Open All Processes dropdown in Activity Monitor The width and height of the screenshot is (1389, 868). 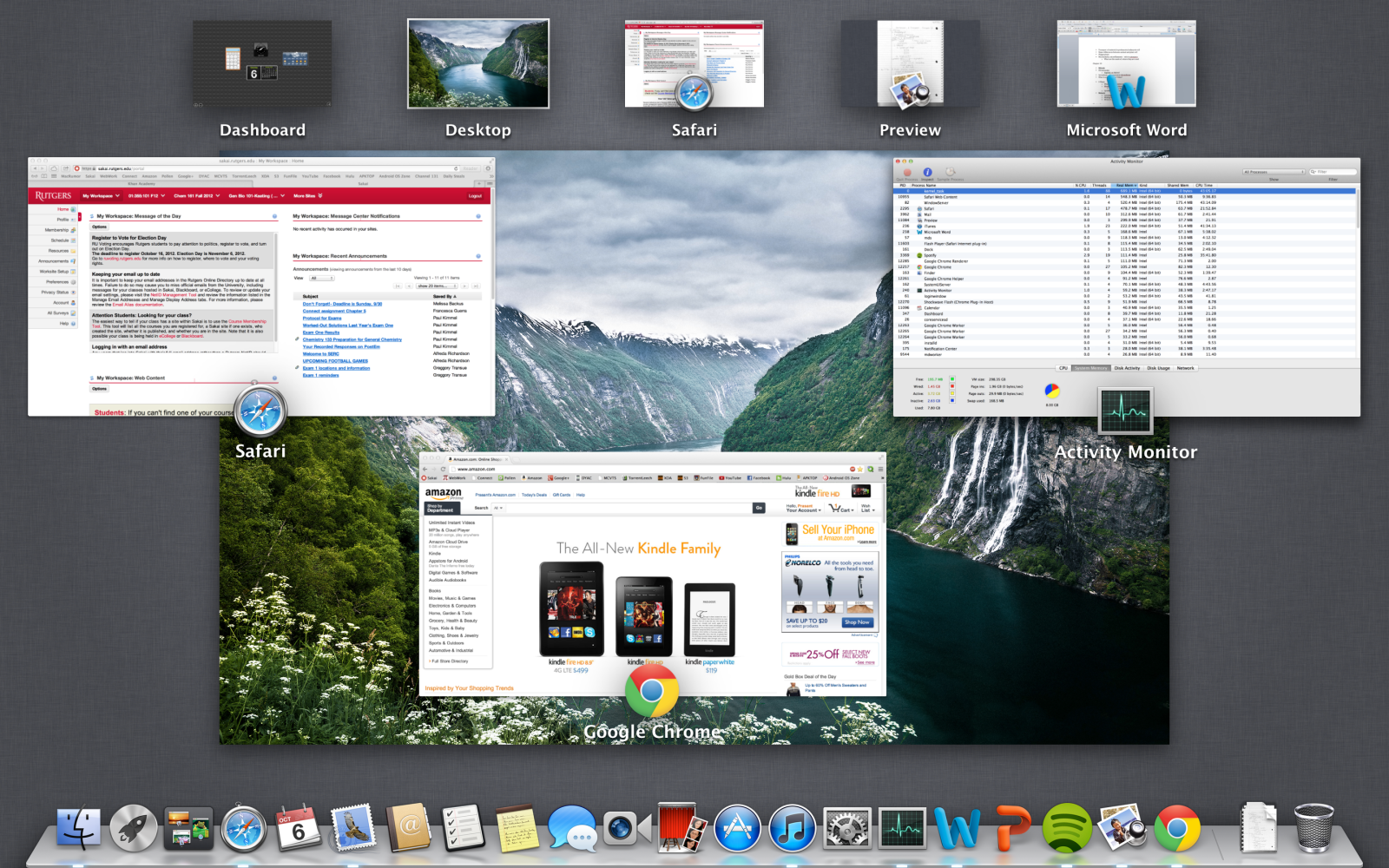pyautogui.click(x=1274, y=172)
